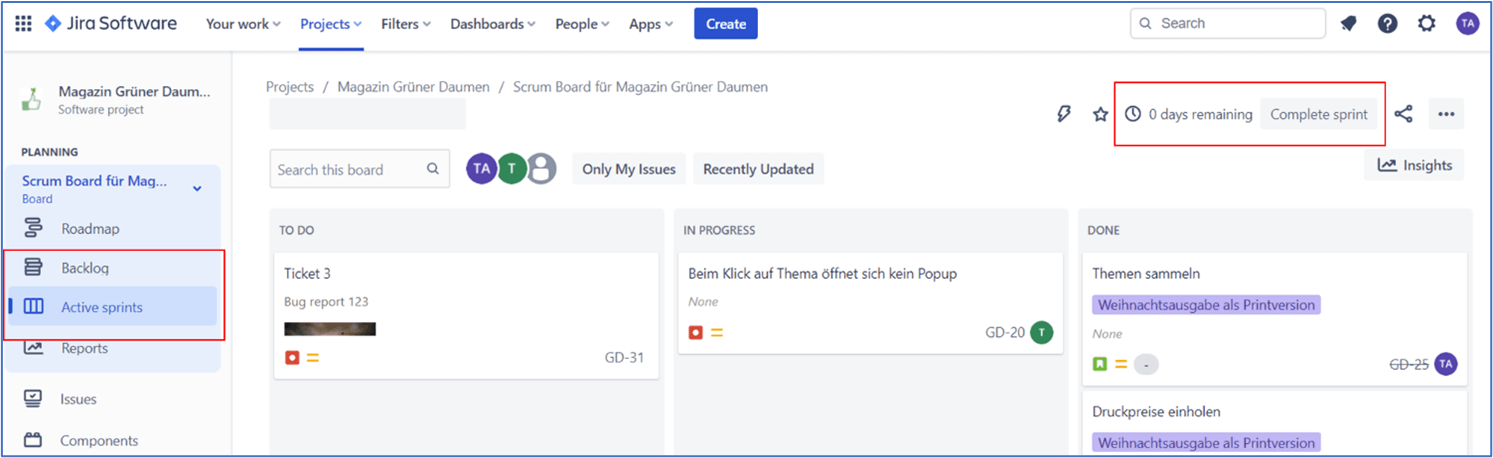
Task: Open Backlog in the sidebar
Action: pyautogui.click(x=85, y=268)
